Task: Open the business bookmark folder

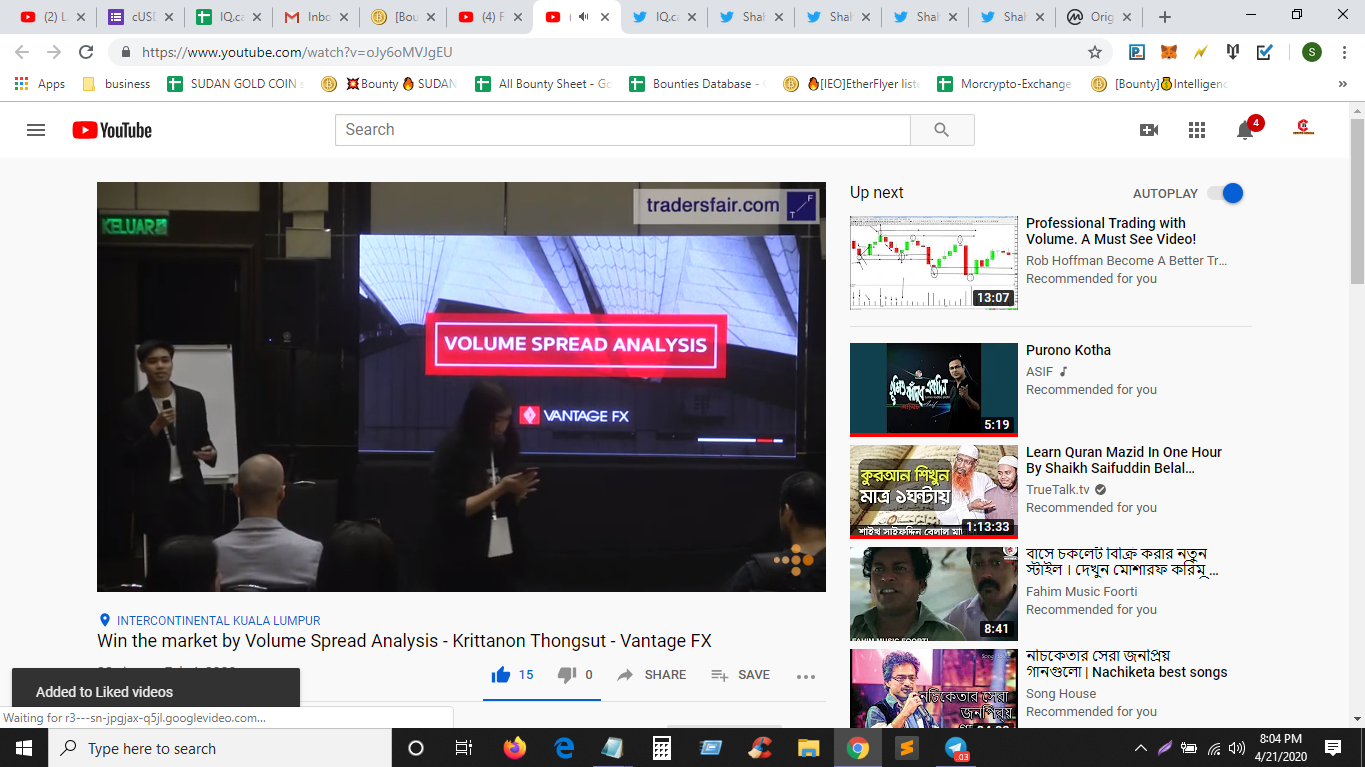Action: 117,84
